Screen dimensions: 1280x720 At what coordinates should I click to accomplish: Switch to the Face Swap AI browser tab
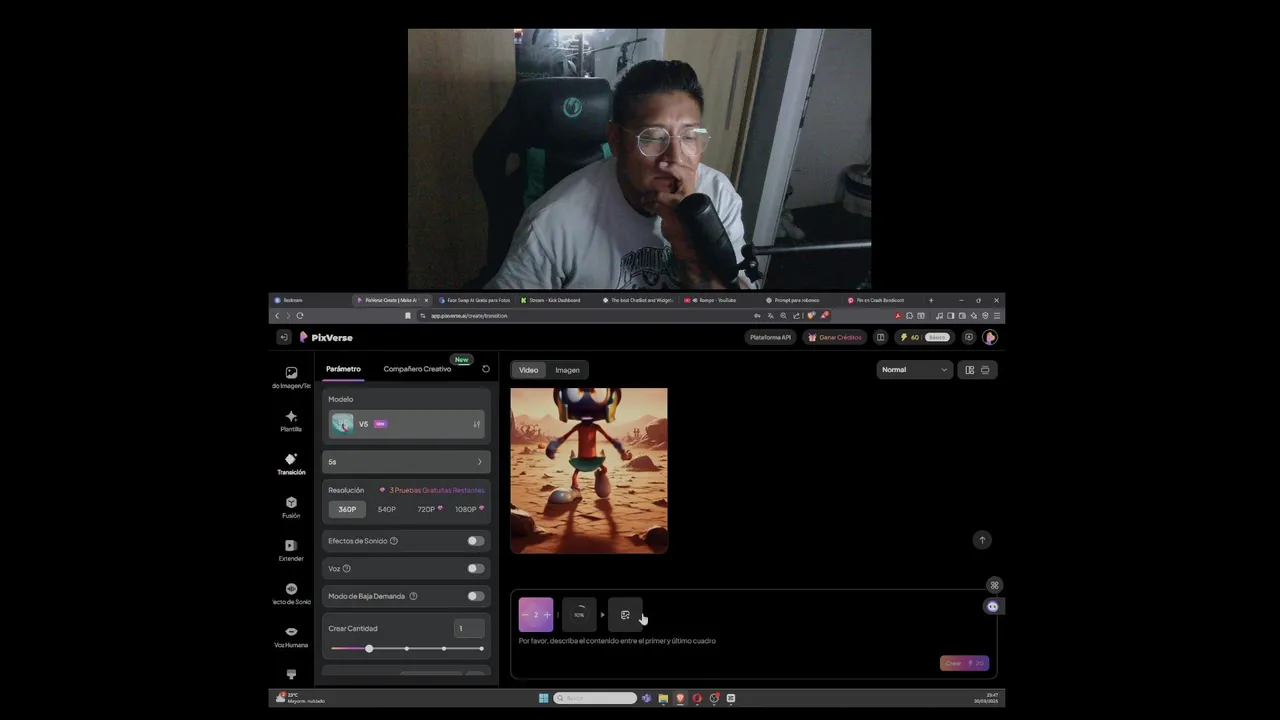coord(474,300)
